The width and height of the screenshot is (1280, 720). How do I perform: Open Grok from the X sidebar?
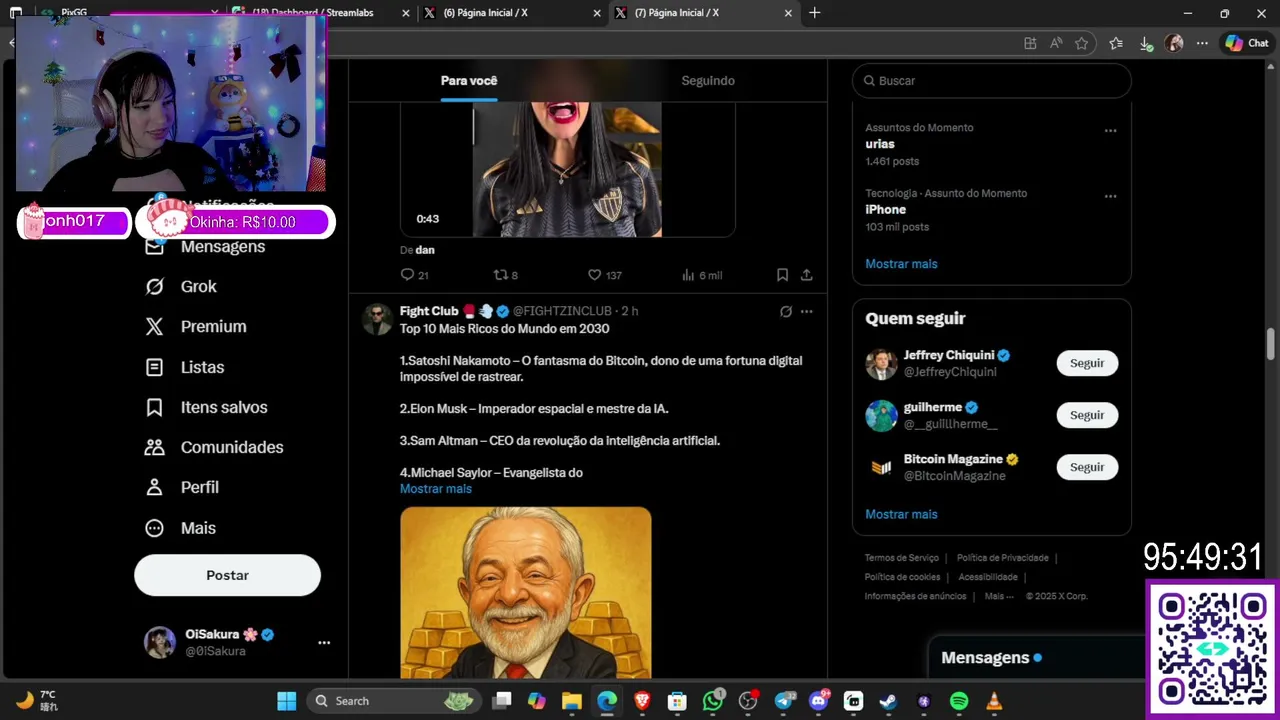[x=181, y=286]
